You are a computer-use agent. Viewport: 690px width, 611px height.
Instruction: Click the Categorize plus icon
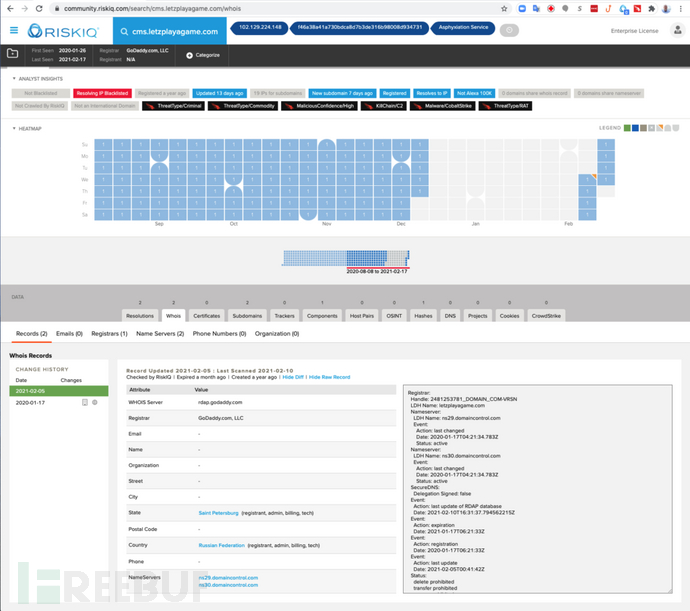coord(189,55)
